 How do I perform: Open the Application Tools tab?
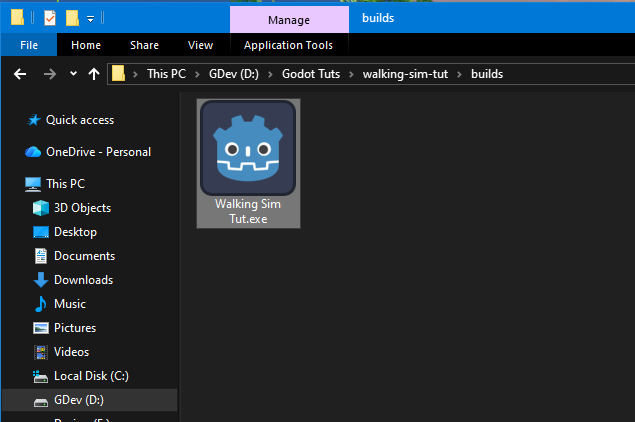pos(288,45)
